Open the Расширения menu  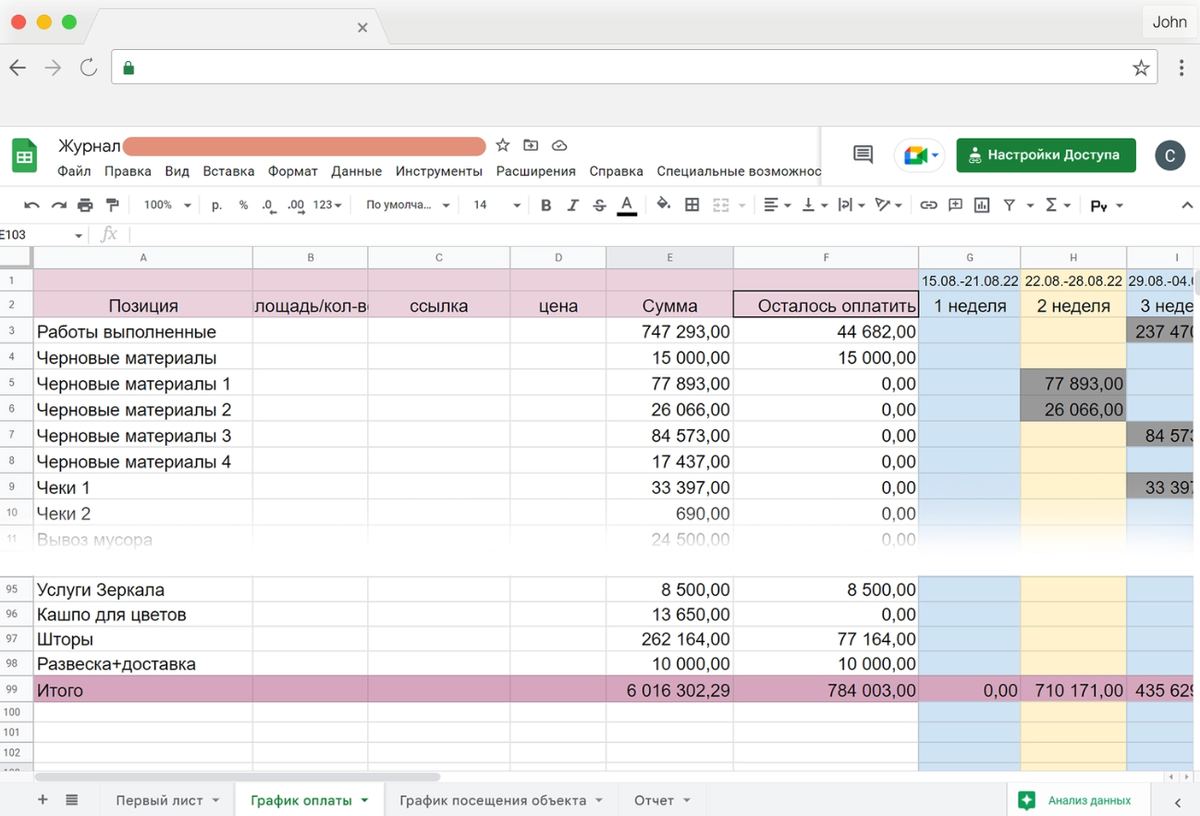[x=536, y=171]
